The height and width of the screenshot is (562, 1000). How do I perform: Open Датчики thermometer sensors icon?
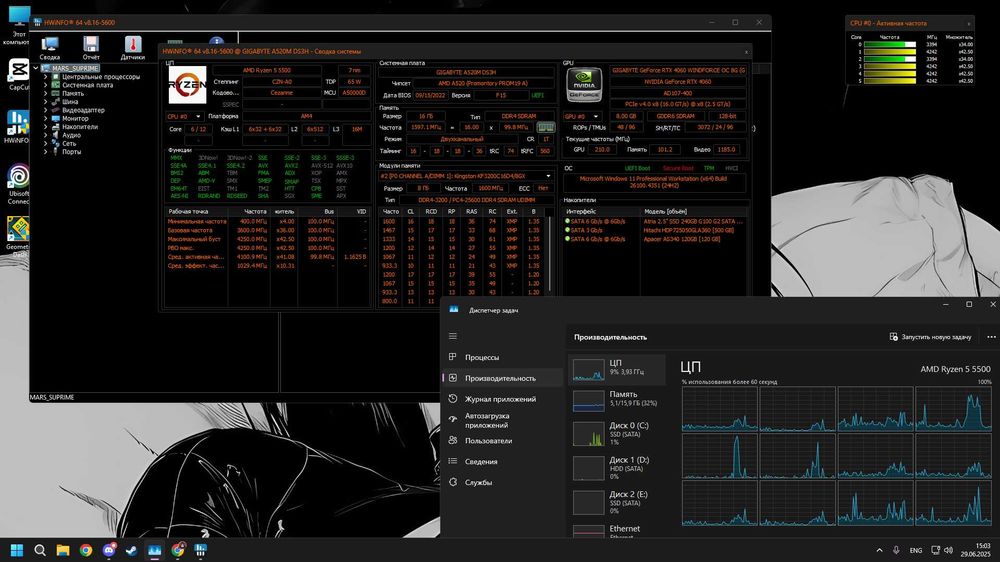pyautogui.click(x=133, y=48)
